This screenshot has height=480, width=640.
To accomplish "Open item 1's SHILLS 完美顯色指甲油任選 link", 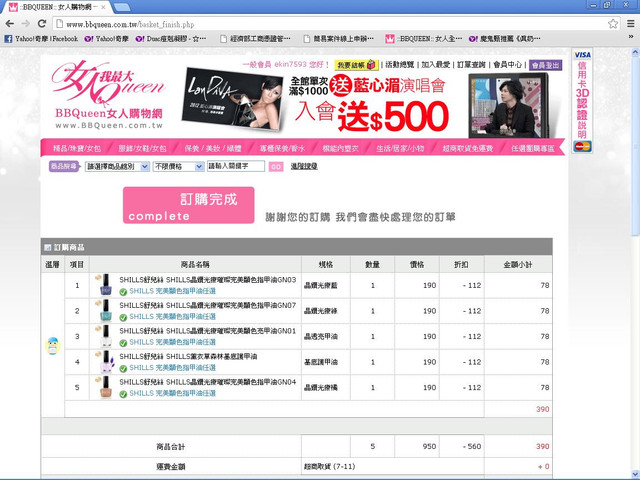I will pos(172,291).
